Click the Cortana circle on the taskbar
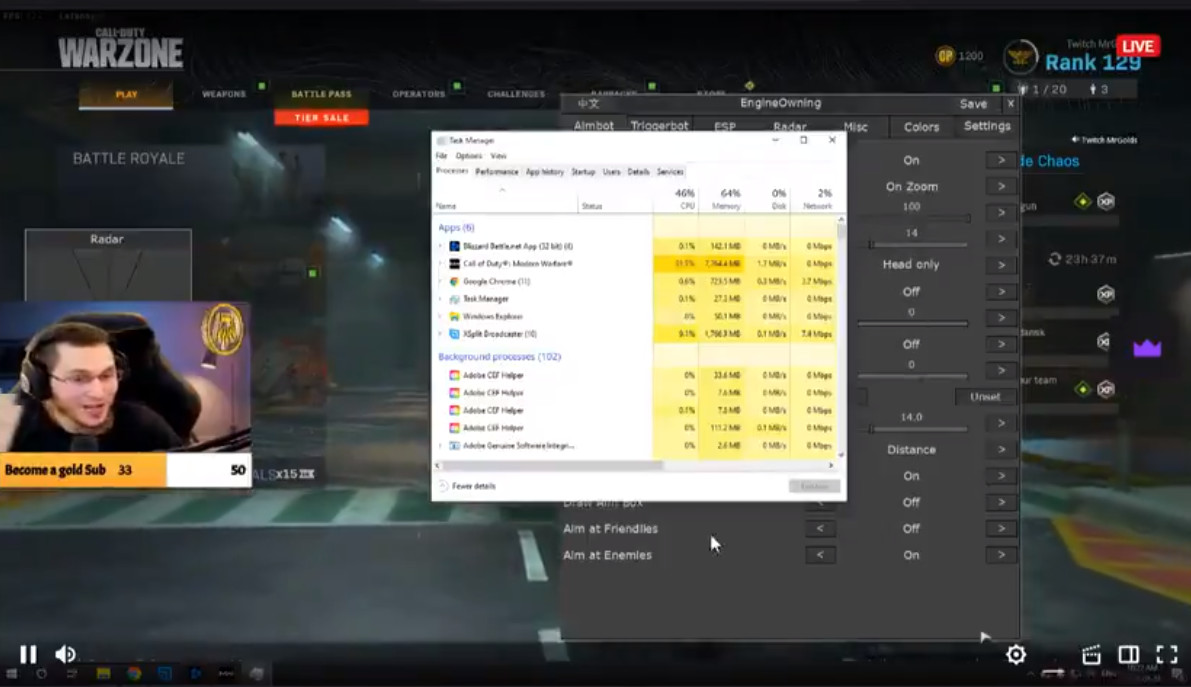This screenshot has width=1191, height=687. (x=41, y=673)
